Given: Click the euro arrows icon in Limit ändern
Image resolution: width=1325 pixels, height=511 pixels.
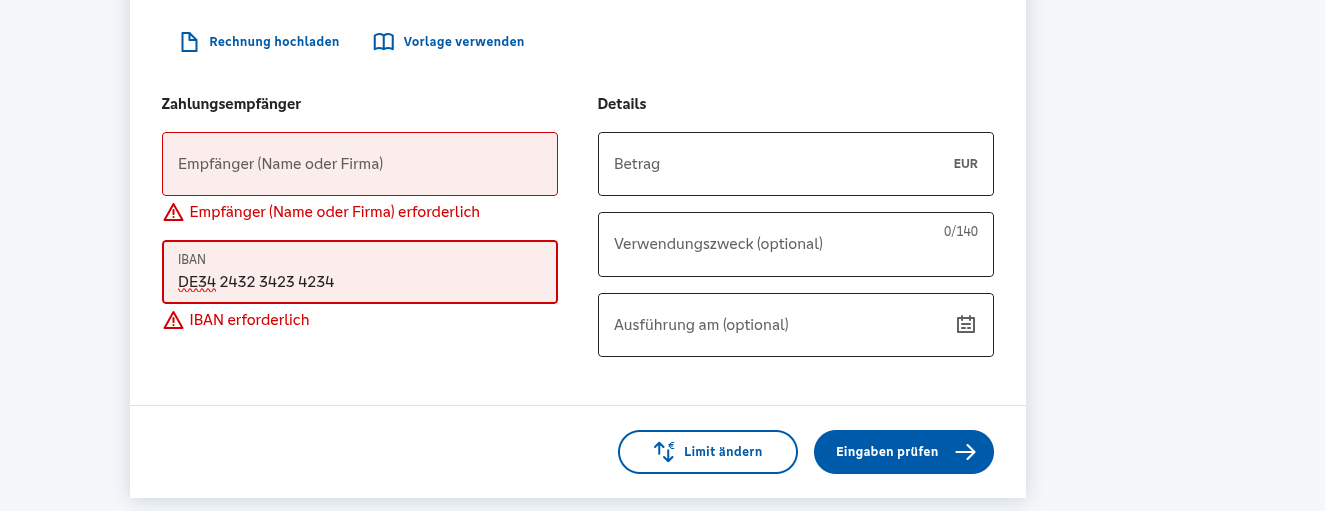Looking at the screenshot, I should [x=664, y=452].
